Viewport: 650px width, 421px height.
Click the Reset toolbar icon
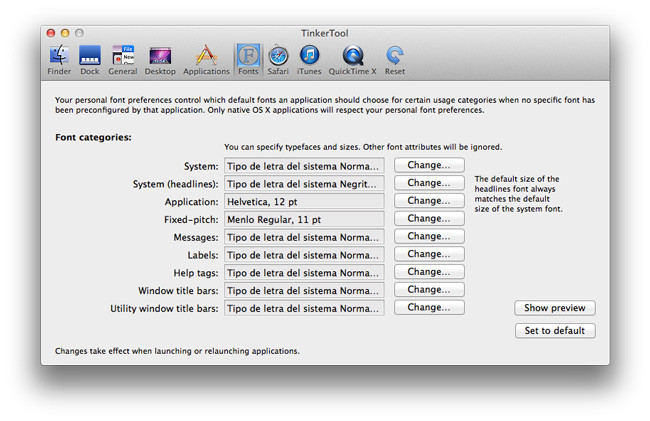coord(395,60)
